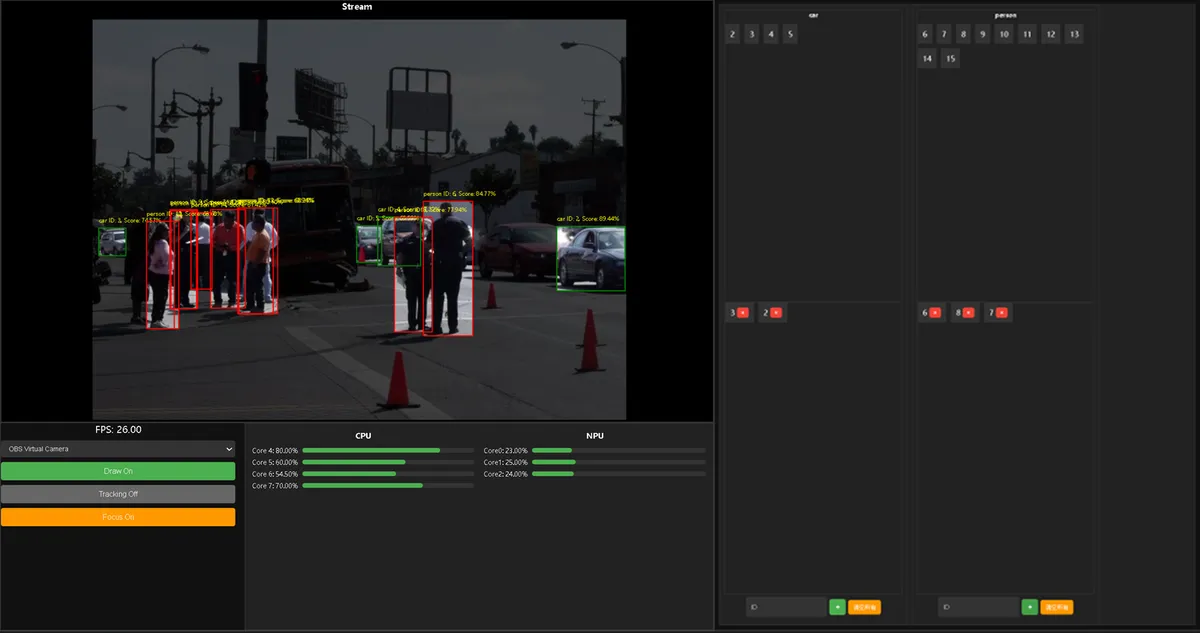Click green add button in car panel
Image resolution: width=1200 pixels, height=633 pixels.
(x=837, y=607)
